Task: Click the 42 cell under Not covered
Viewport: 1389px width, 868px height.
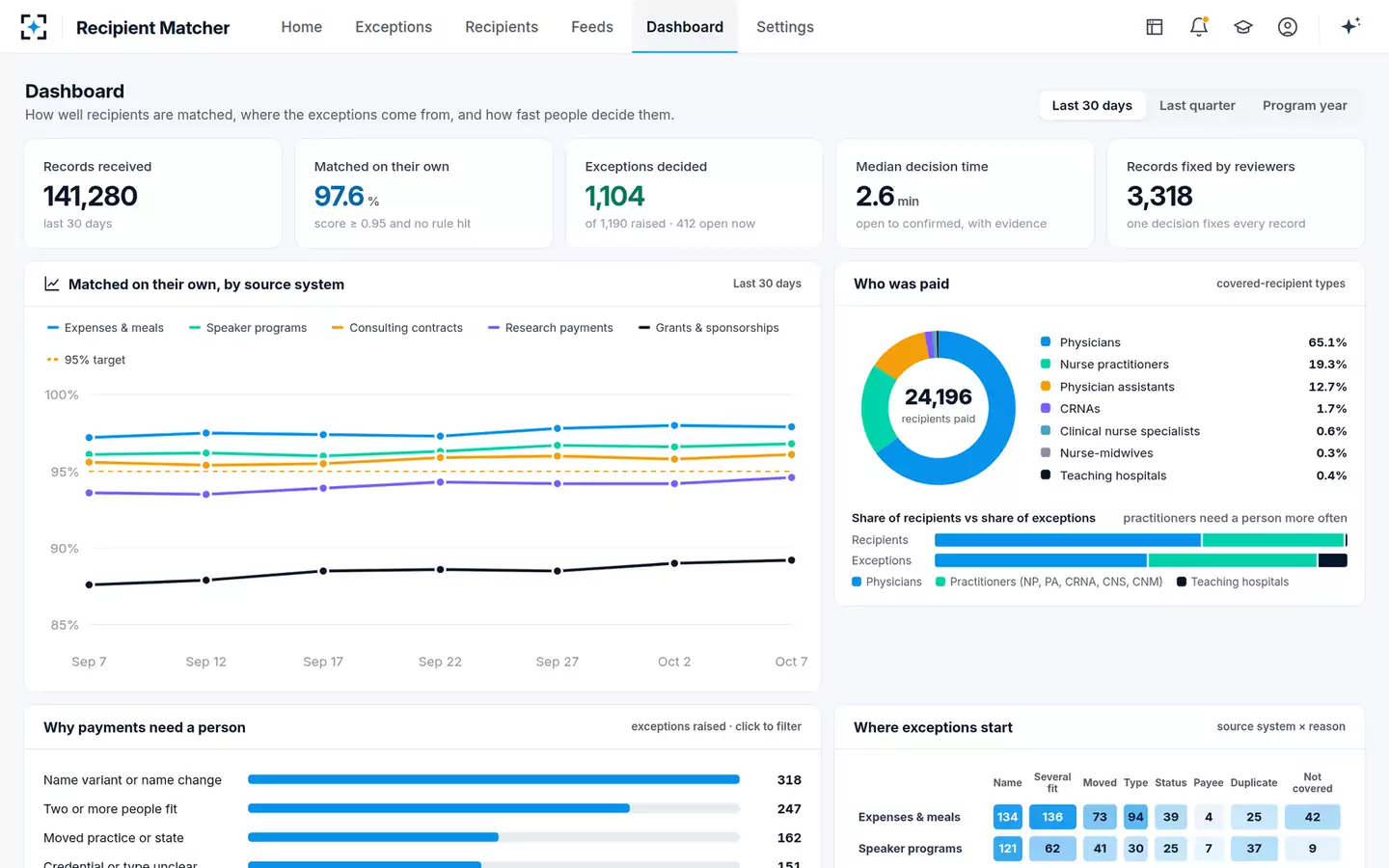Action: click(1313, 817)
